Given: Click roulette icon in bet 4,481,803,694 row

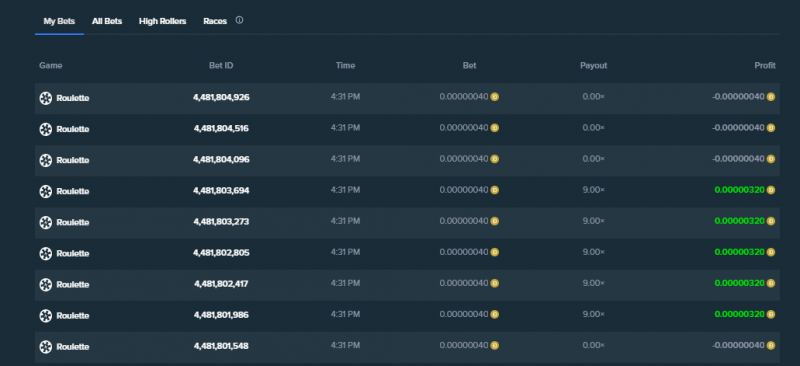Looking at the screenshot, I should click(46, 191).
